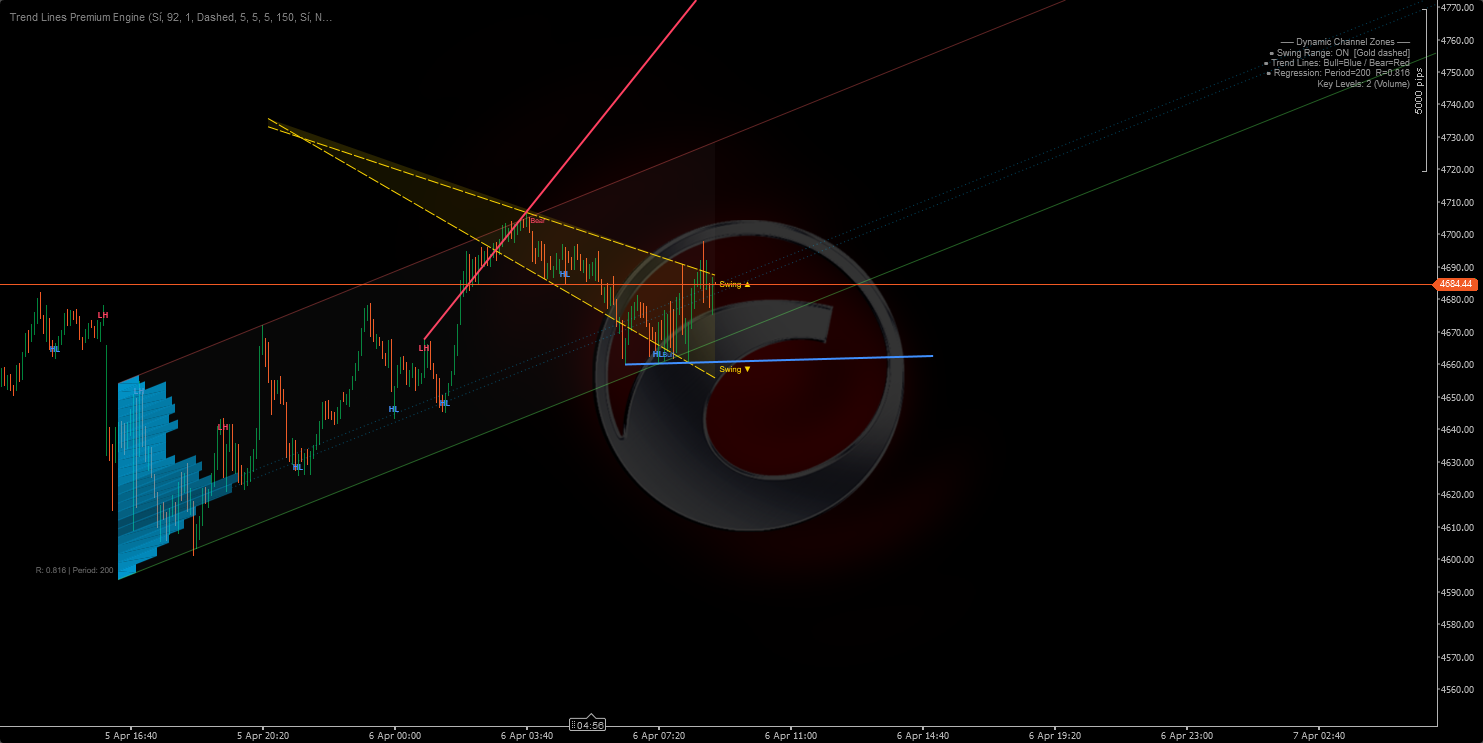This screenshot has height=743, width=1483.
Task: Select the steep red bearish trend line
Action: click(600, 118)
